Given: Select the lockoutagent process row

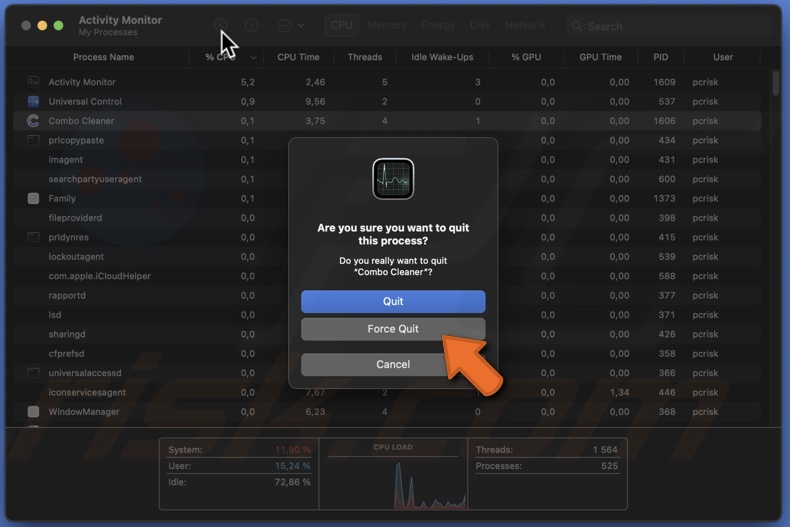Looking at the screenshot, I should pos(387,256).
